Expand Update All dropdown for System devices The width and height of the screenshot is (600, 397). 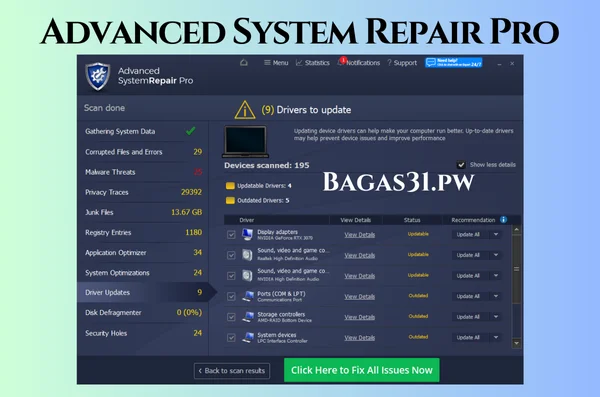coord(496,338)
